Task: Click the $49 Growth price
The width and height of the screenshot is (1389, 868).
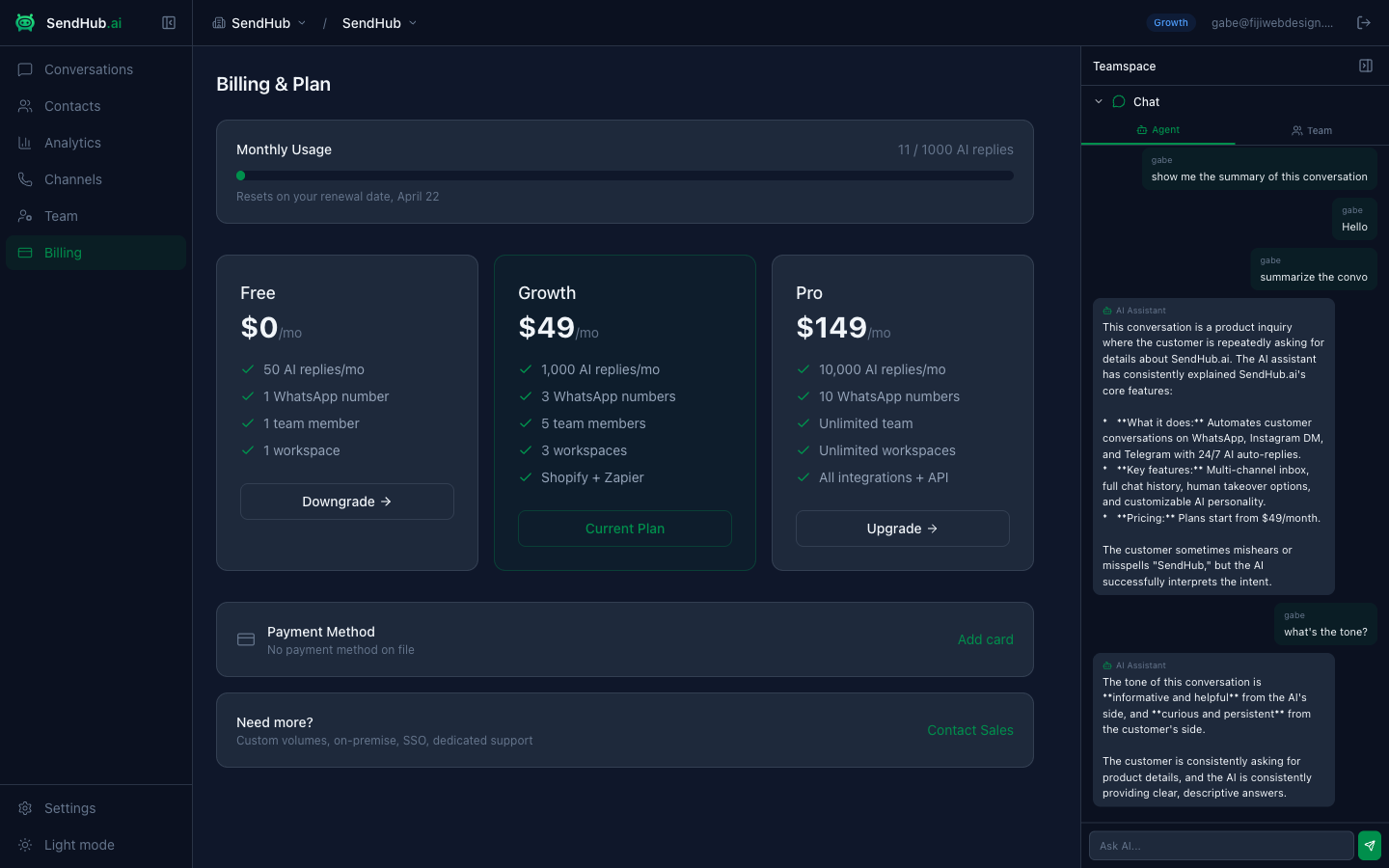Action: pos(547,328)
